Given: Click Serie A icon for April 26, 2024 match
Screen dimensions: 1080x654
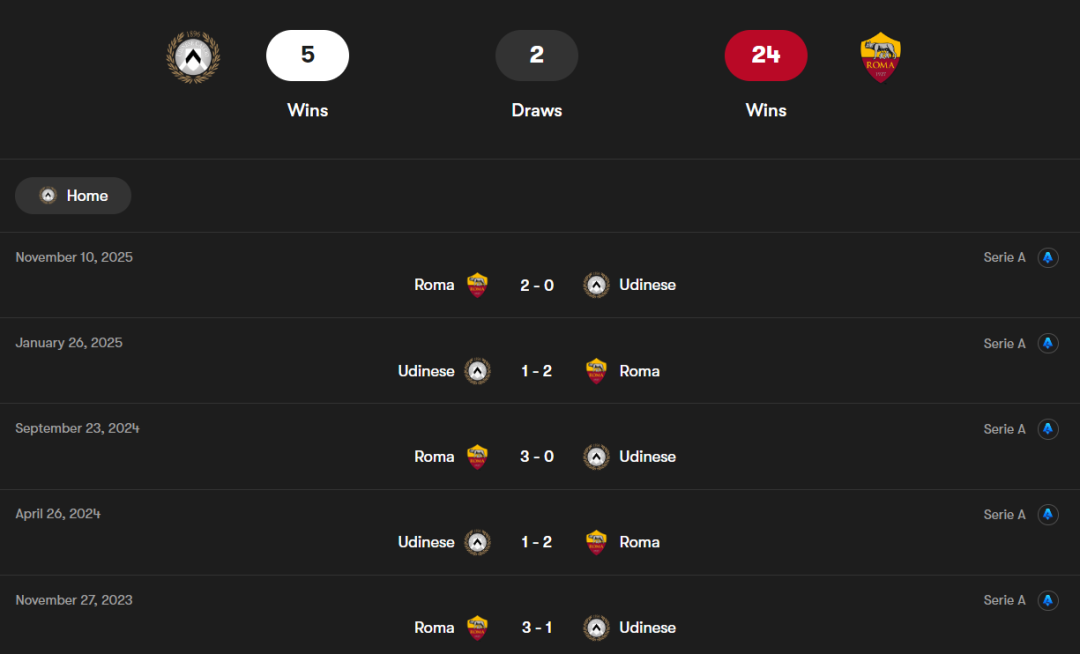Looking at the screenshot, I should coord(1048,515).
